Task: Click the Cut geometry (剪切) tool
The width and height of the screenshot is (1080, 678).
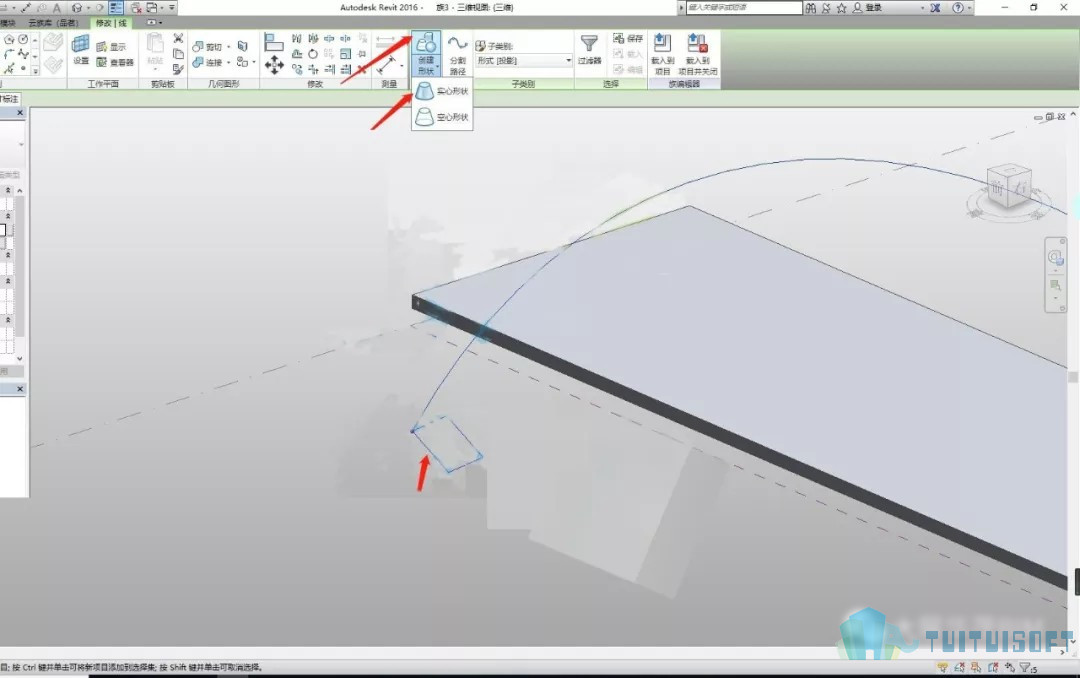Action: [207, 46]
